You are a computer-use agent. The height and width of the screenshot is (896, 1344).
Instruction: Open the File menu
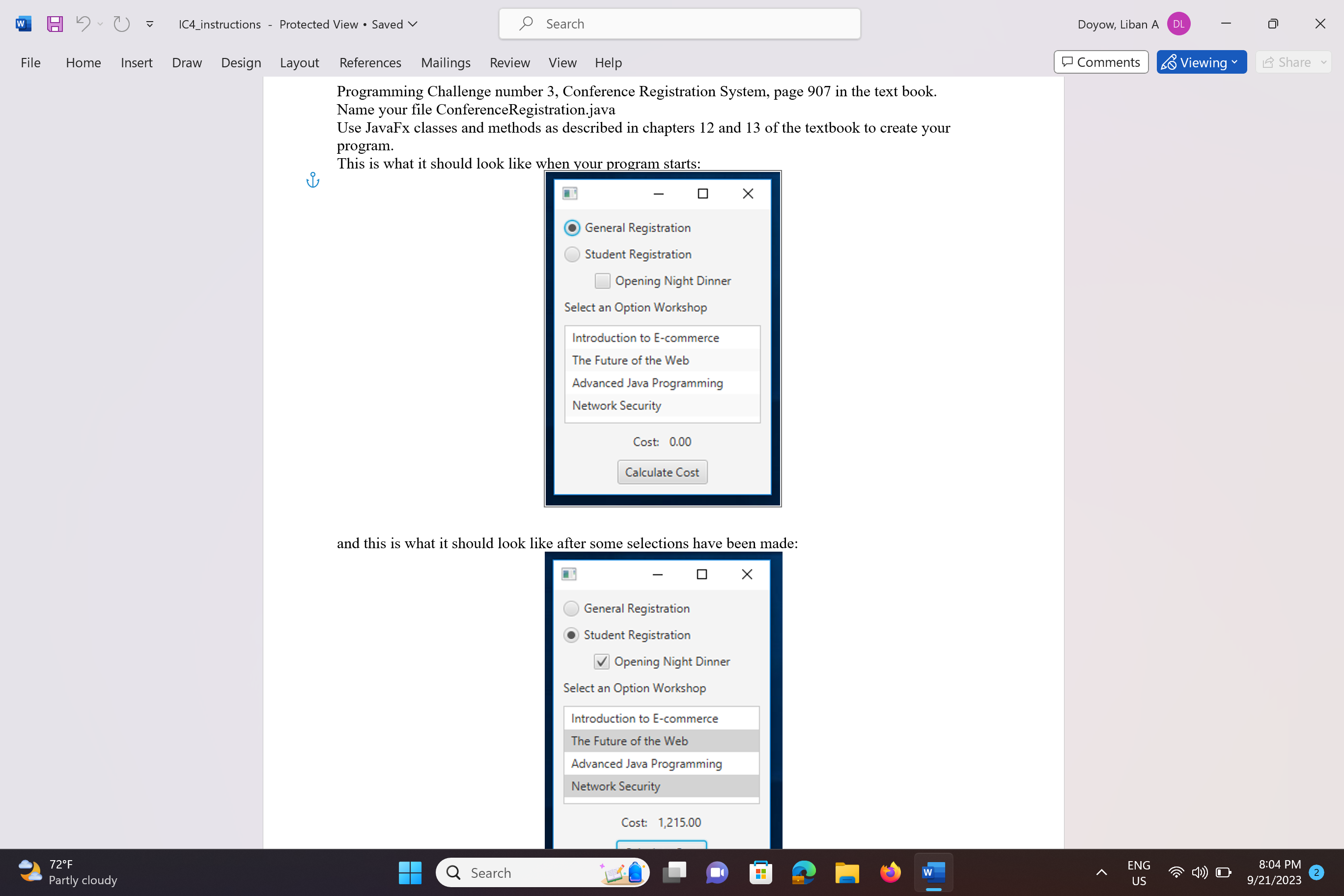click(x=30, y=63)
